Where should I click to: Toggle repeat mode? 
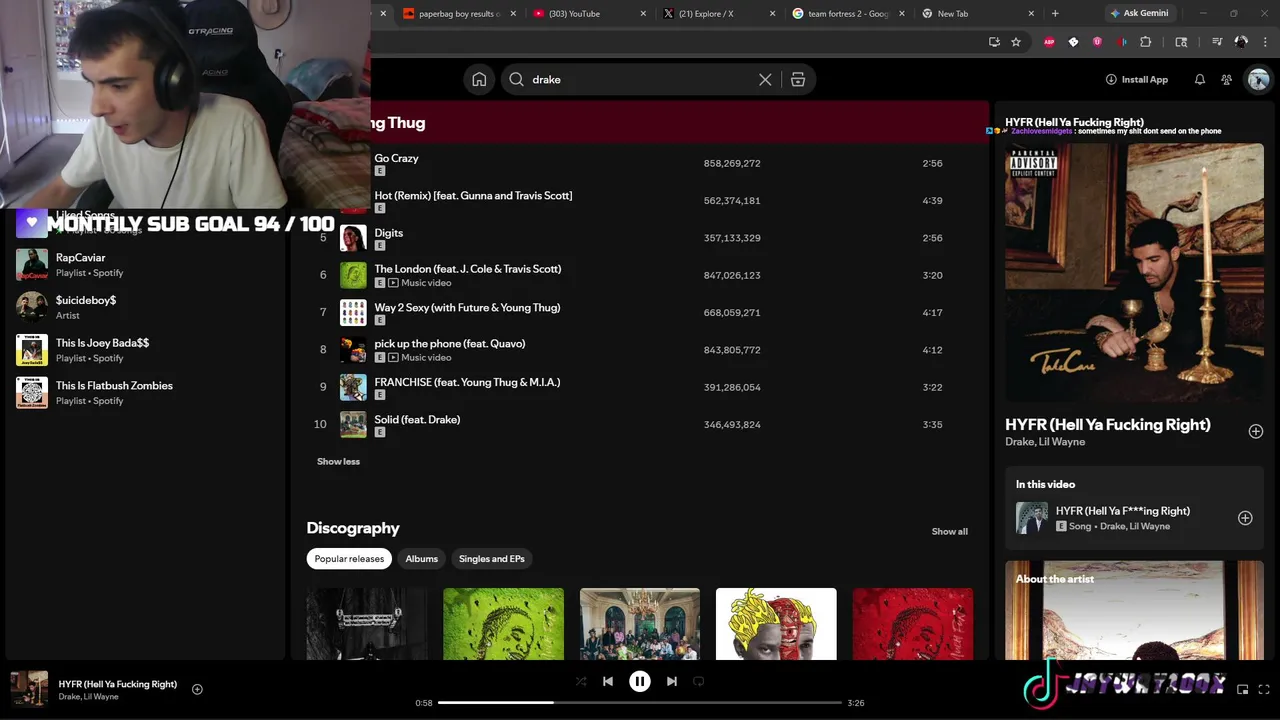(x=699, y=681)
